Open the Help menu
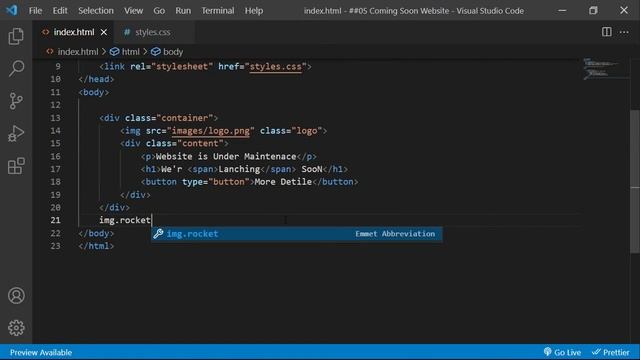The image size is (640, 360). point(253,11)
